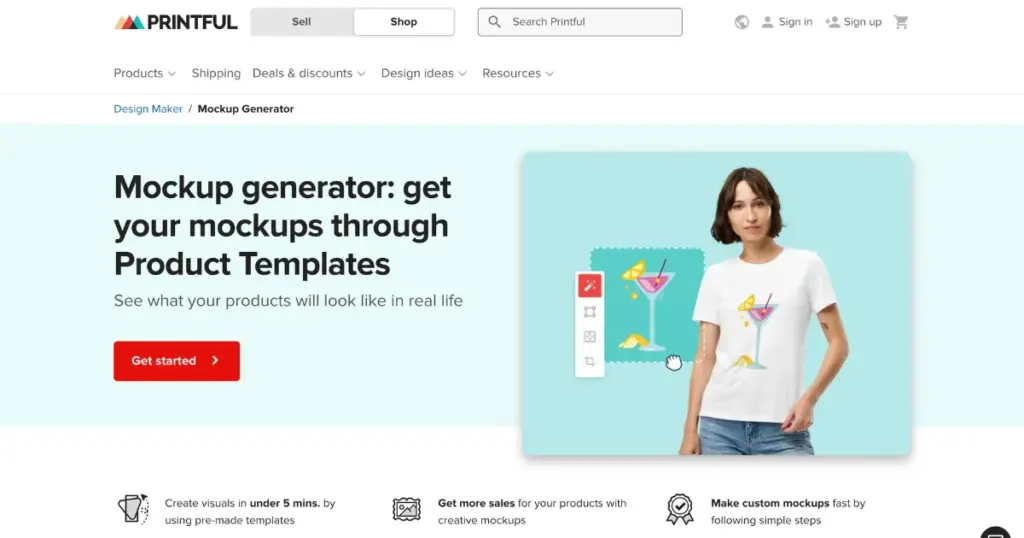
Task: Switch toggle to Shop mode
Action: [x=404, y=22]
